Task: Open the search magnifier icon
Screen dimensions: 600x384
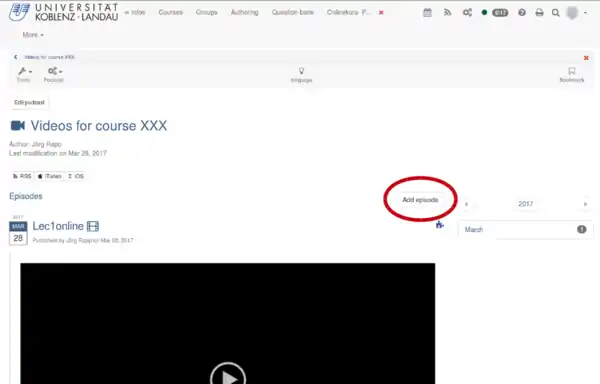Action: point(556,13)
